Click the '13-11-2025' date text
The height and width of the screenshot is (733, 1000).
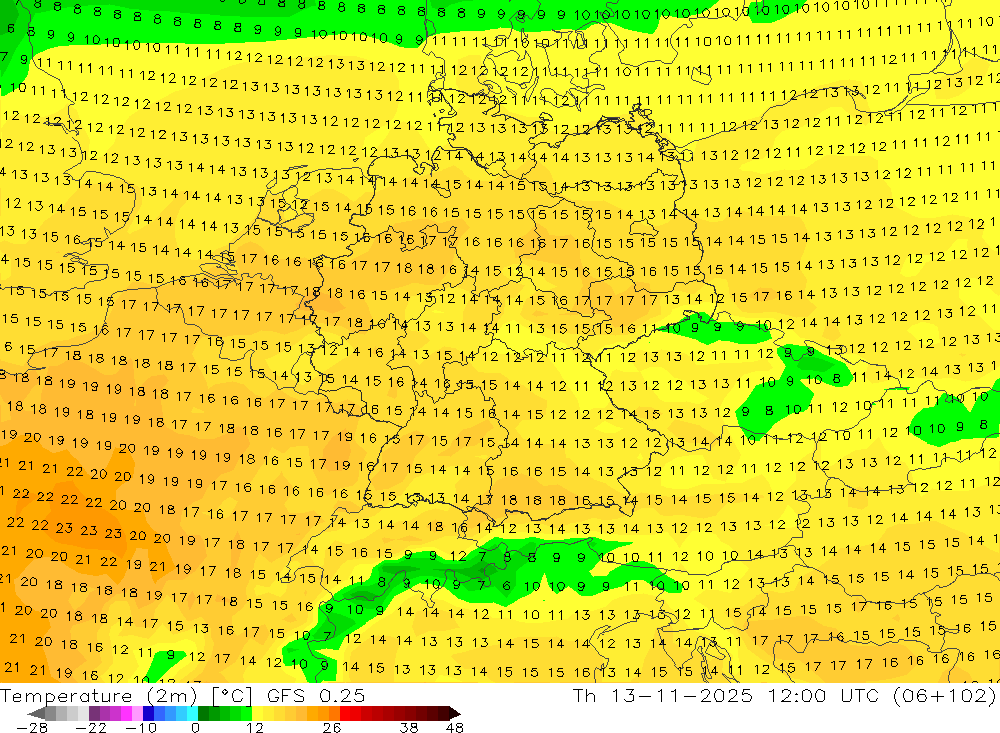click(682, 696)
